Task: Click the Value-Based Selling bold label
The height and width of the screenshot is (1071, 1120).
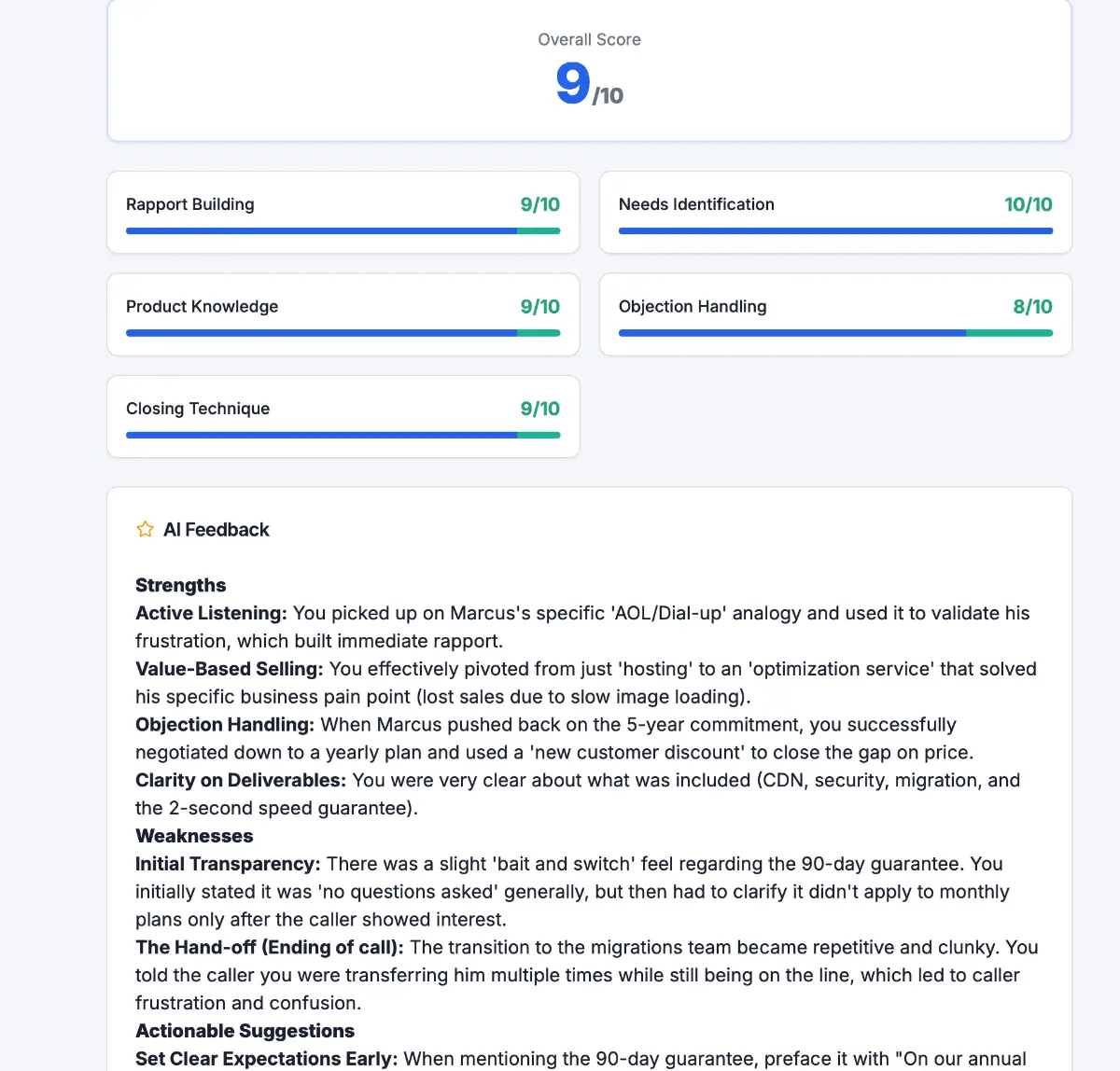Action: (229, 669)
